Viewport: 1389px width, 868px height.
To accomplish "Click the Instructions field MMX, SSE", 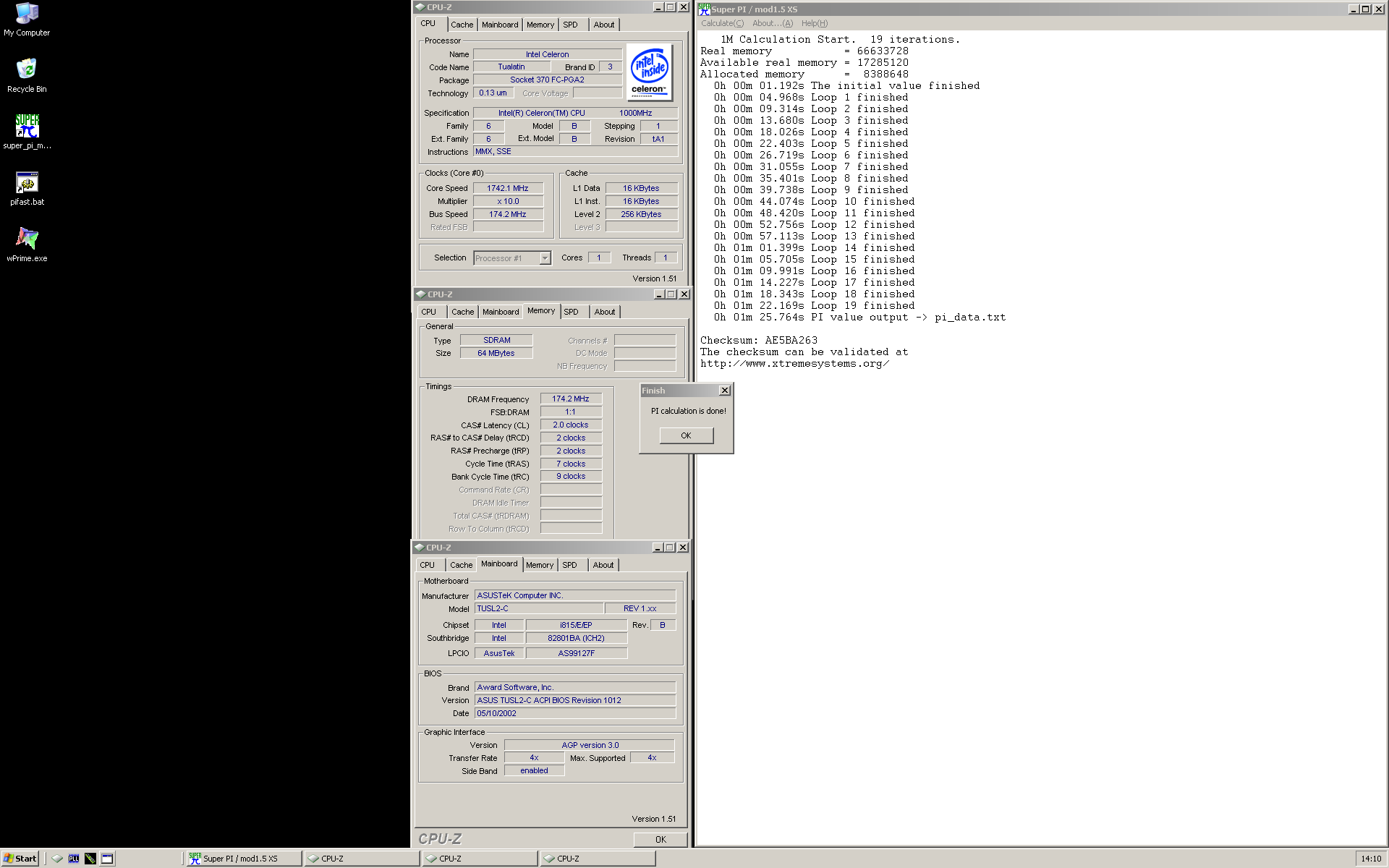I will [575, 152].
